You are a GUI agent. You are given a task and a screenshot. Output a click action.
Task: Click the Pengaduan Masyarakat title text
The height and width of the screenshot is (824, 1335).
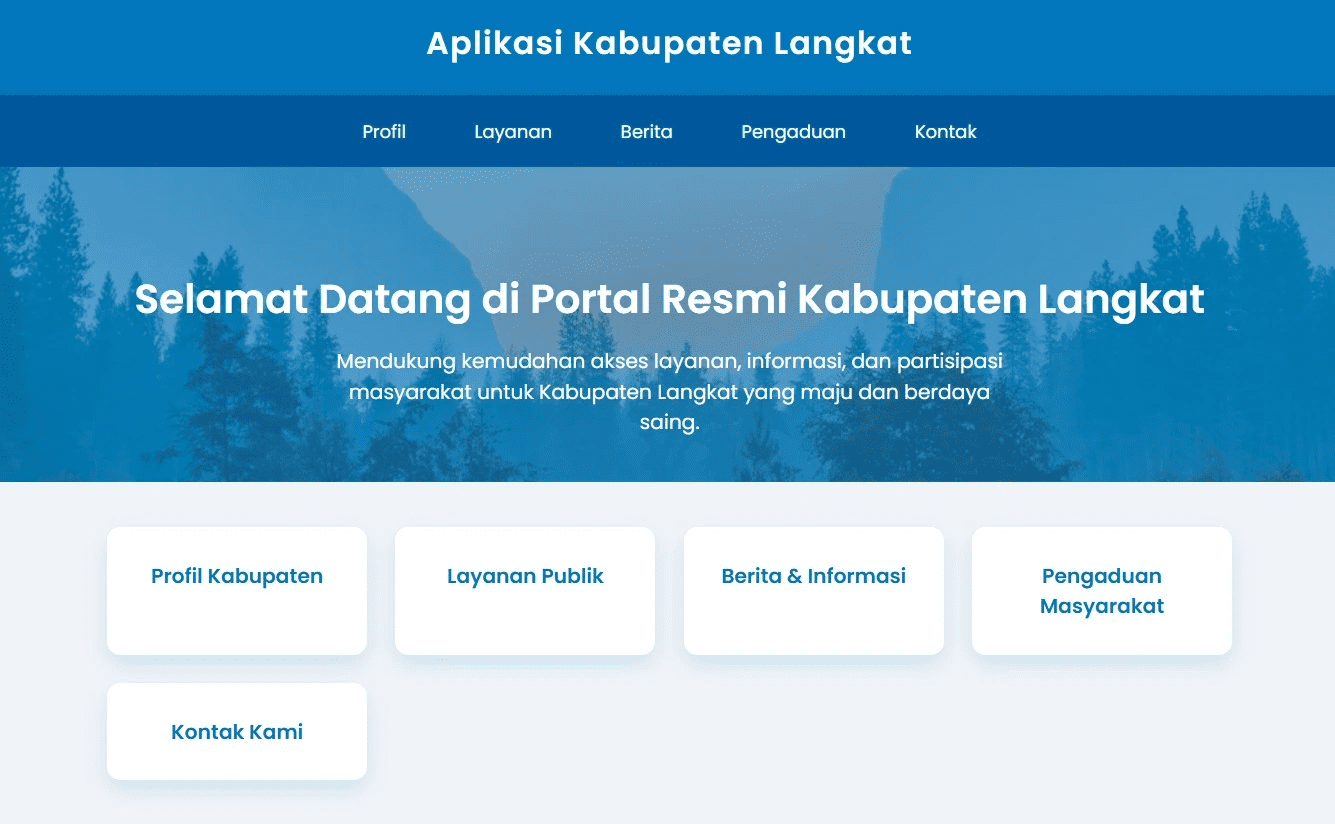1101,591
